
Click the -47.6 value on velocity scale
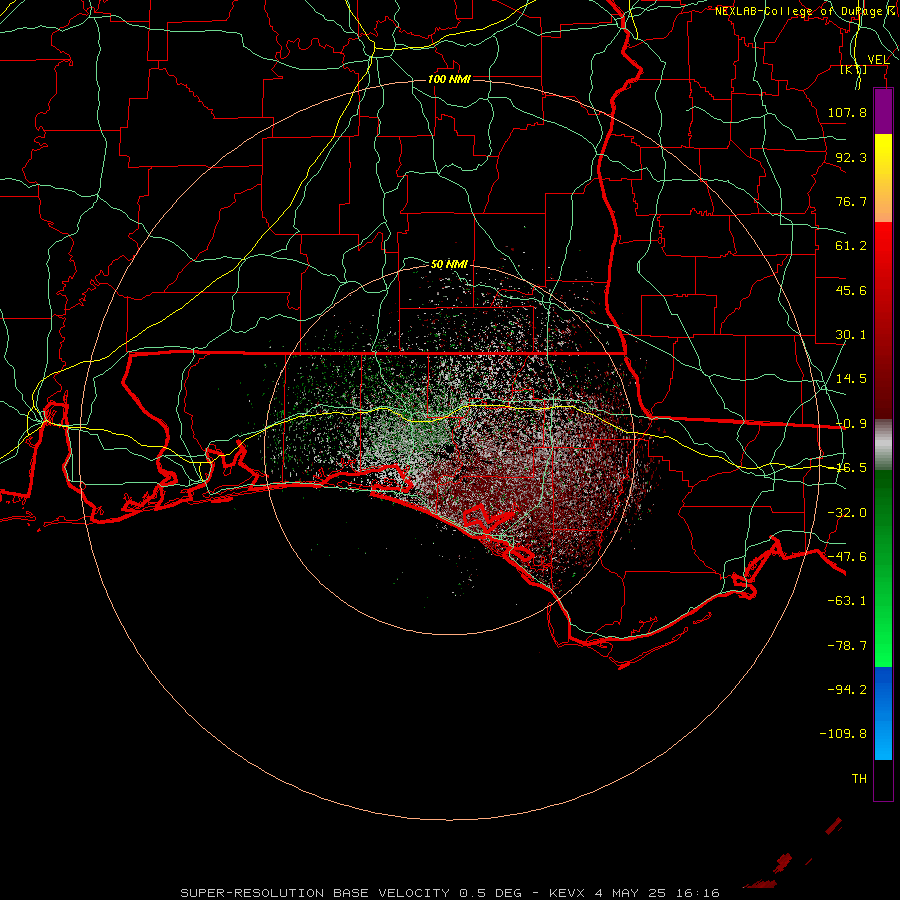[847, 557]
